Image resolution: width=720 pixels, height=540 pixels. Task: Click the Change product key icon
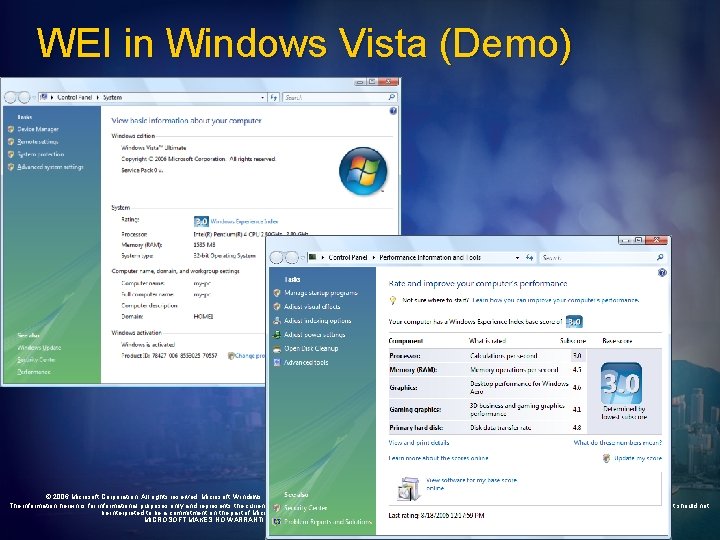tap(231, 356)
